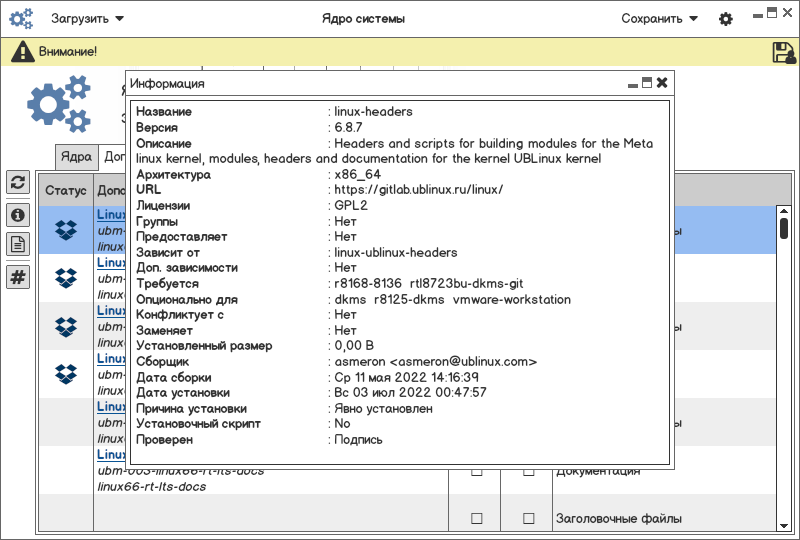Viewport: 800px width, 540px height.
Task: Click the document list icon in sidebar
Action: pyautogui.click(x=18, y=244)
